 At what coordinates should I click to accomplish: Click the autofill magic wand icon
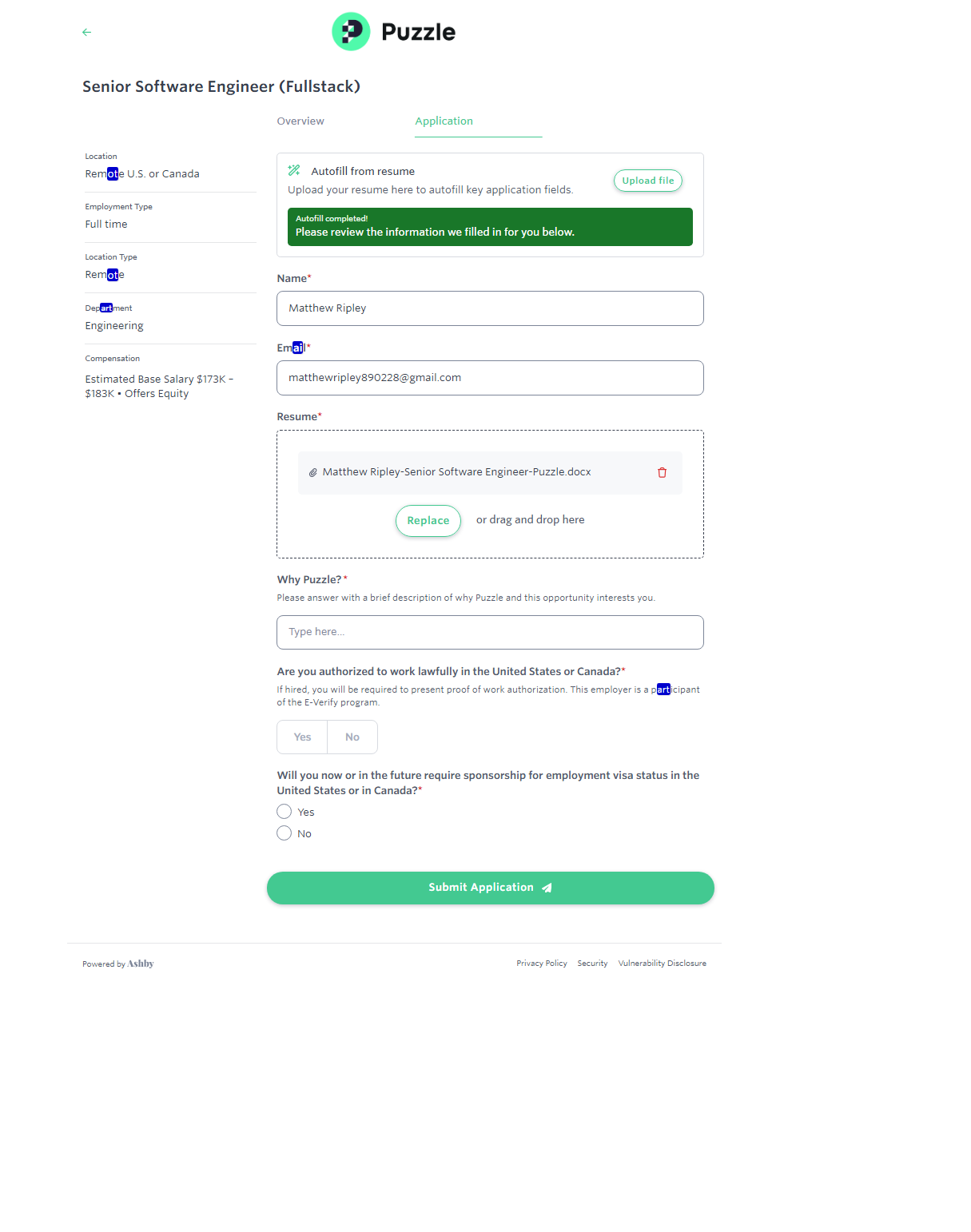[294, 170]
